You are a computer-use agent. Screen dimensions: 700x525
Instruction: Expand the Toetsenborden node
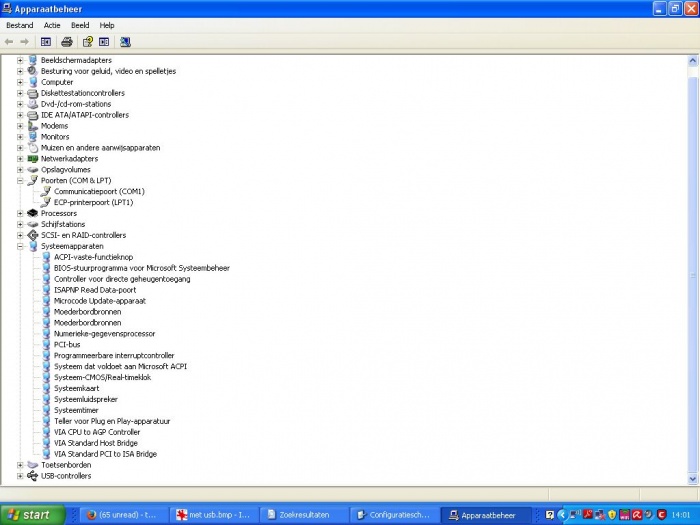click(x=20, y=465)
